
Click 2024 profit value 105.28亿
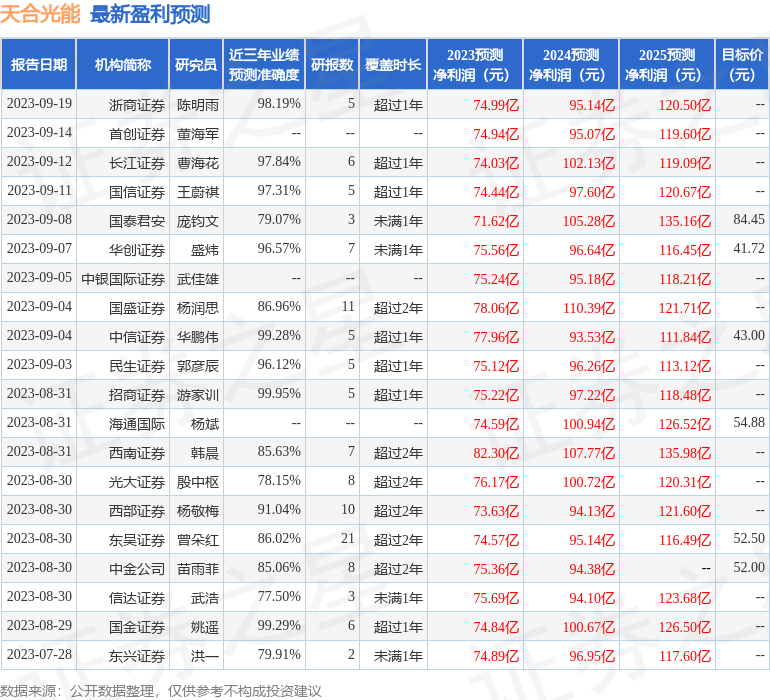click(589, 221)
